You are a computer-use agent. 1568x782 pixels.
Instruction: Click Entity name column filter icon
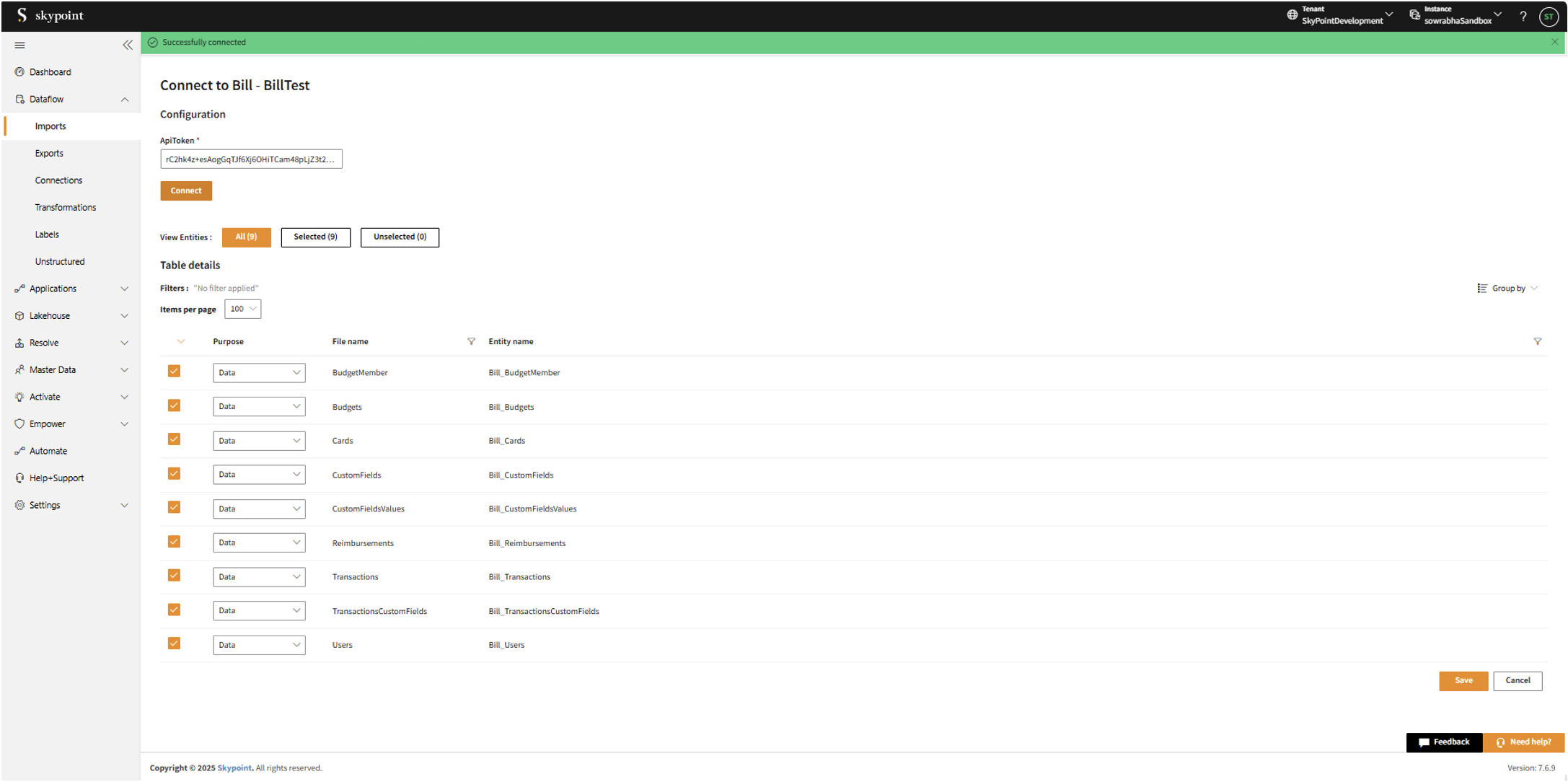[1537, 341]
